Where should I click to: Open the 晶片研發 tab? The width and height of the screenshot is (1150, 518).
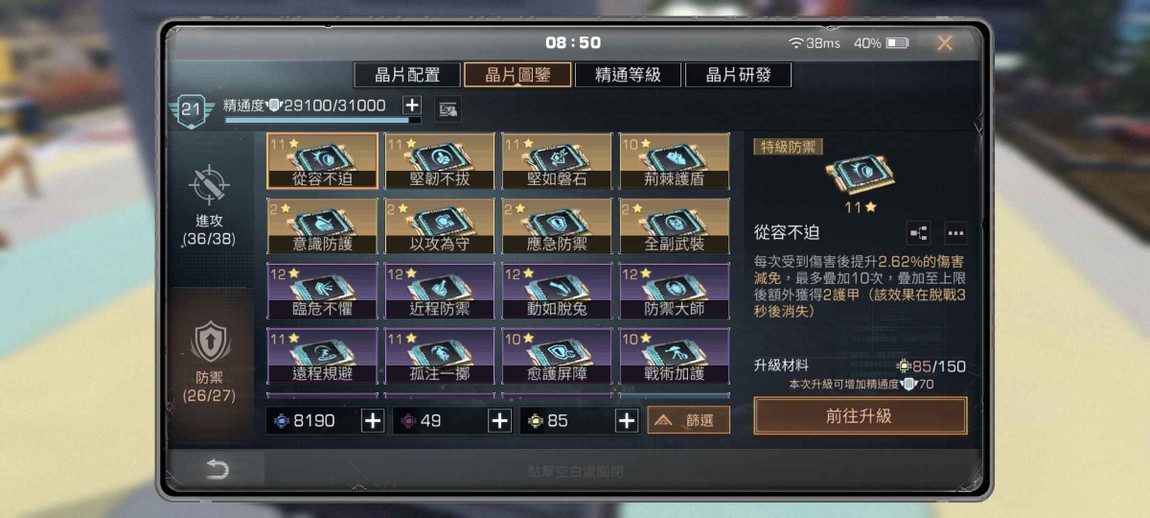coord(738,75)
